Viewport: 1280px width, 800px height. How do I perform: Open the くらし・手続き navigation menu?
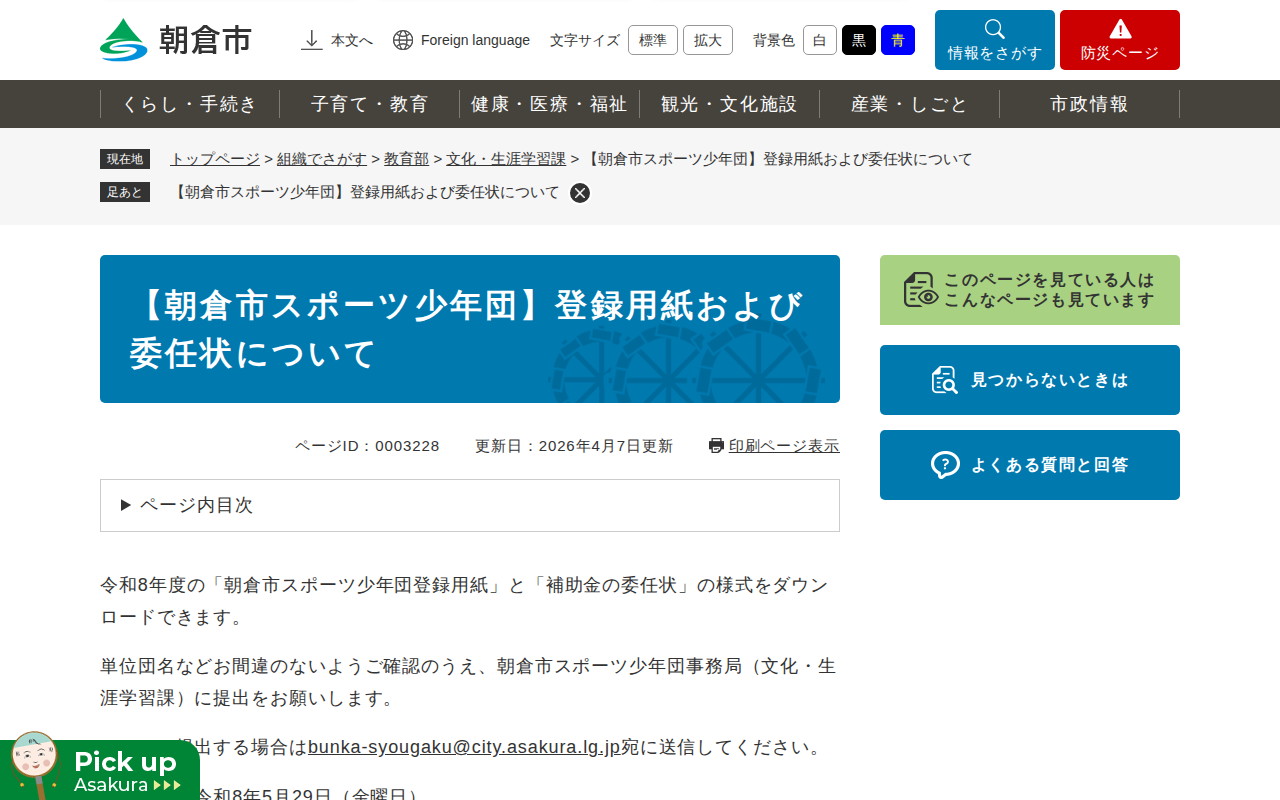pos(190,103)
